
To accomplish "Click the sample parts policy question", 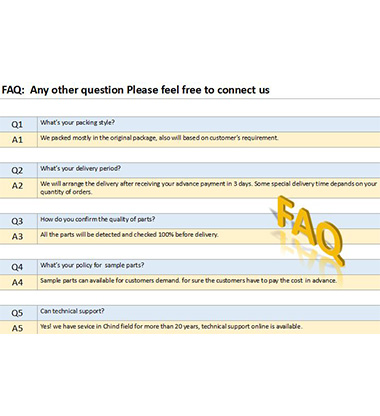I will tap(92, 265).
